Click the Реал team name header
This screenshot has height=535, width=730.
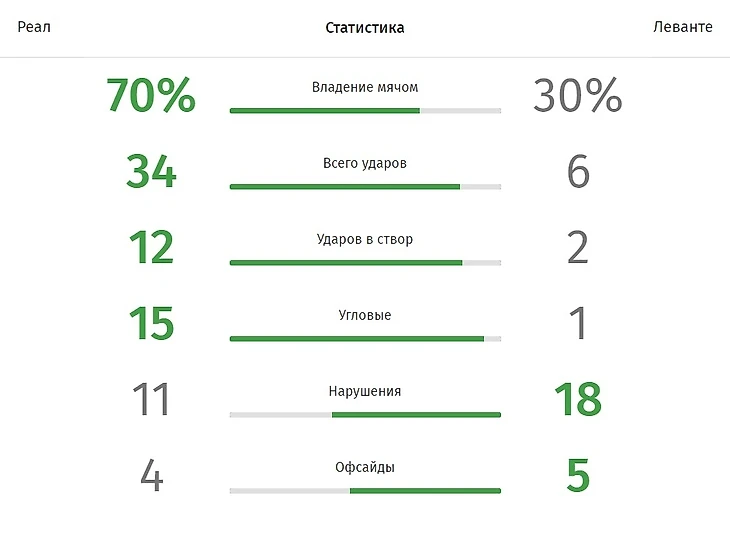(34, 27)
